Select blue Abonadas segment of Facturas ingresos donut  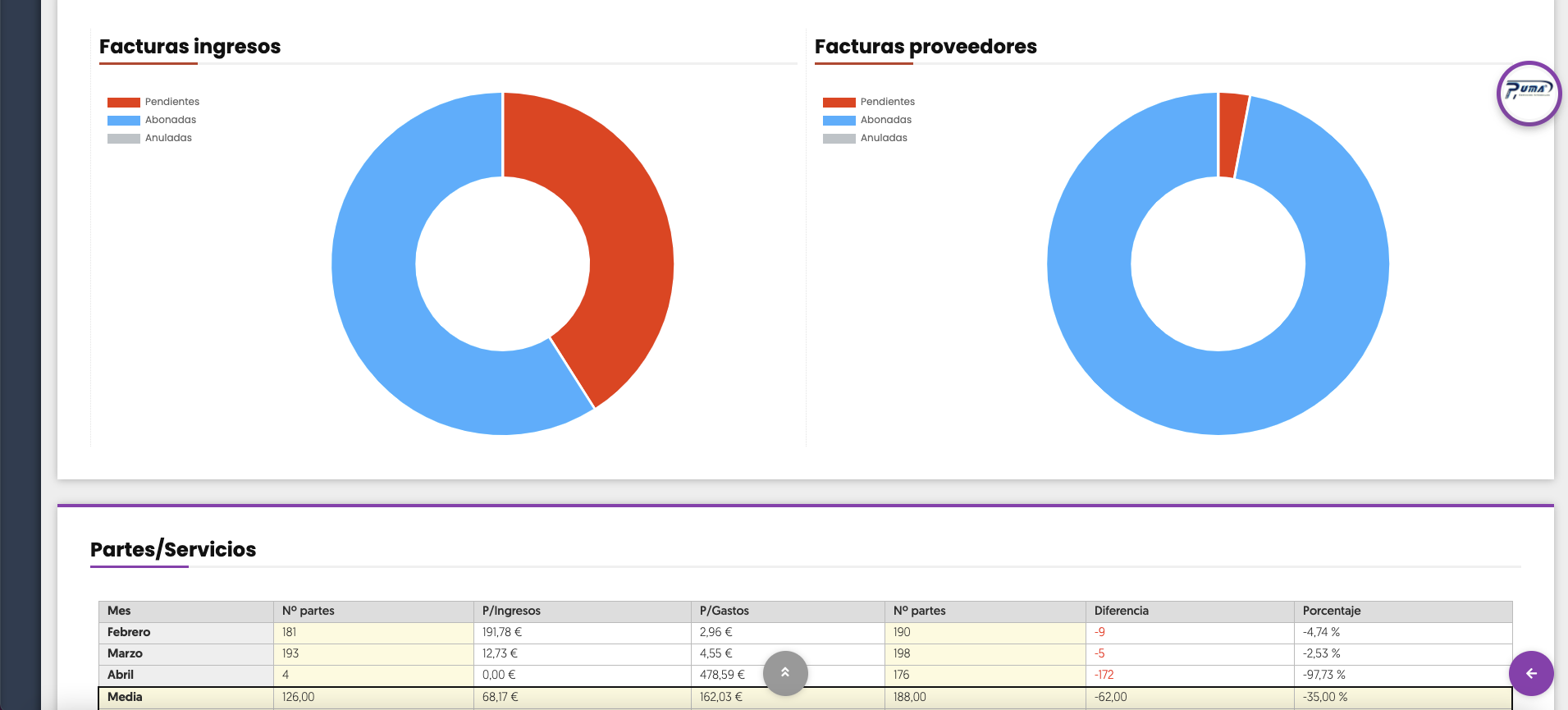394,328
